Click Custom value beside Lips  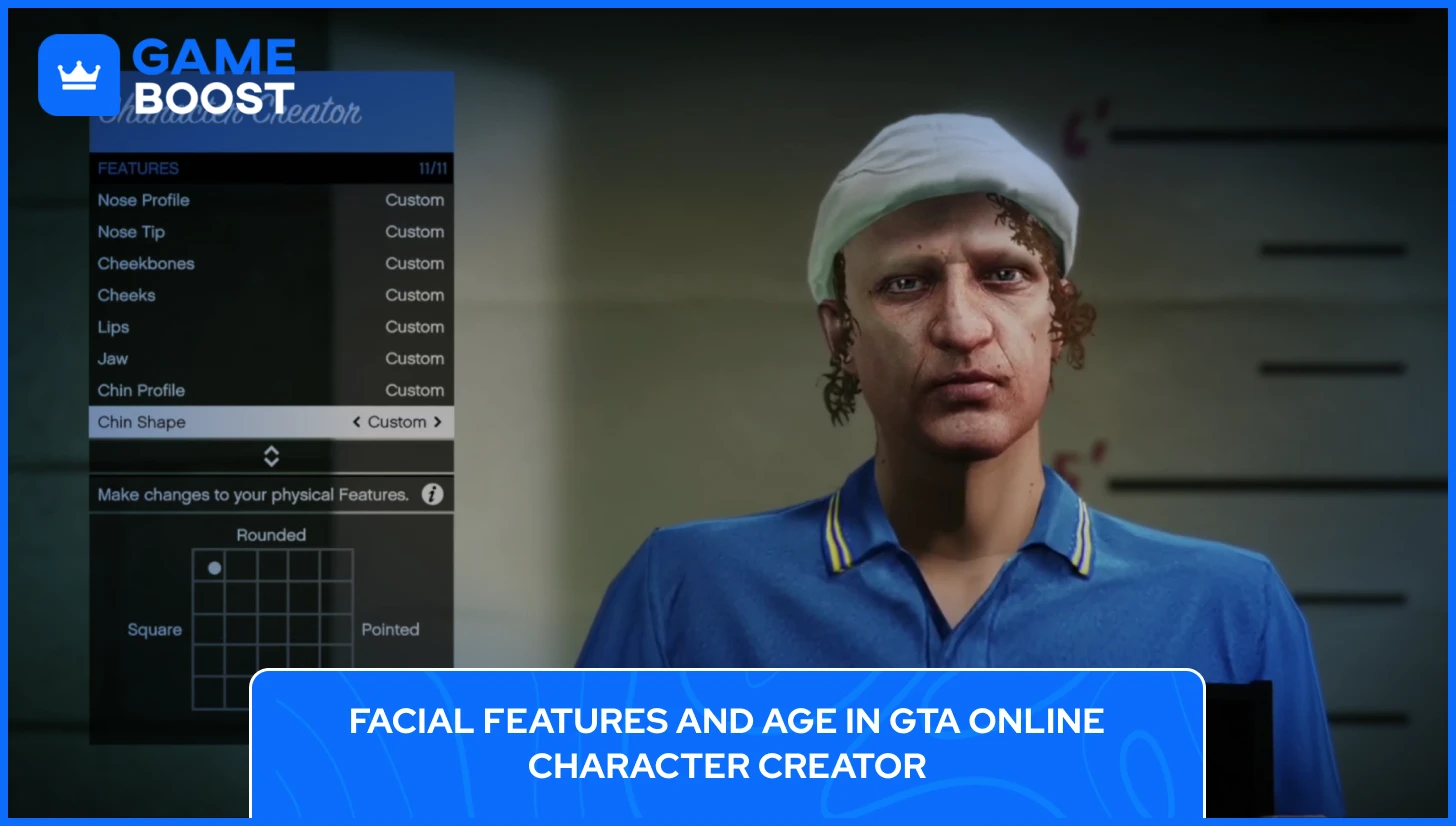click(415, 327)
